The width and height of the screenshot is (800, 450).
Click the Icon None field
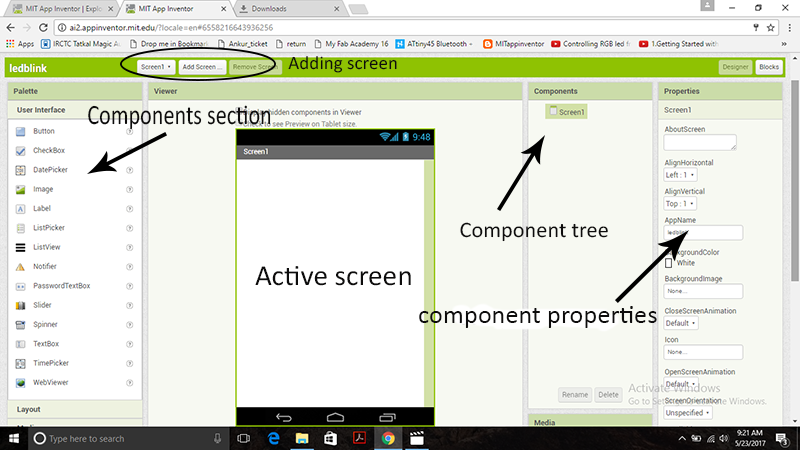703,352
